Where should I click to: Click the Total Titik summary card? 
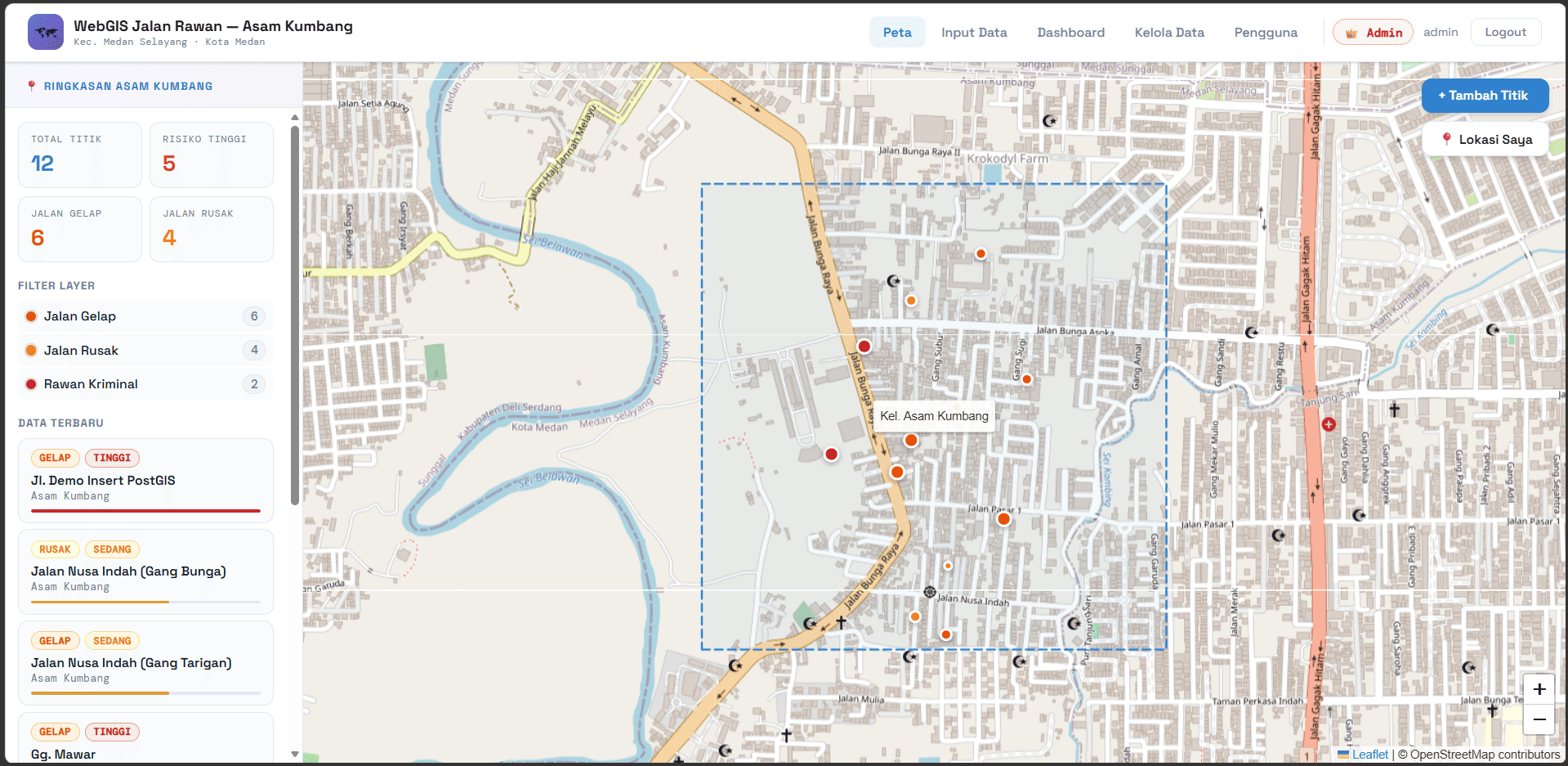(x=80, y=155)
